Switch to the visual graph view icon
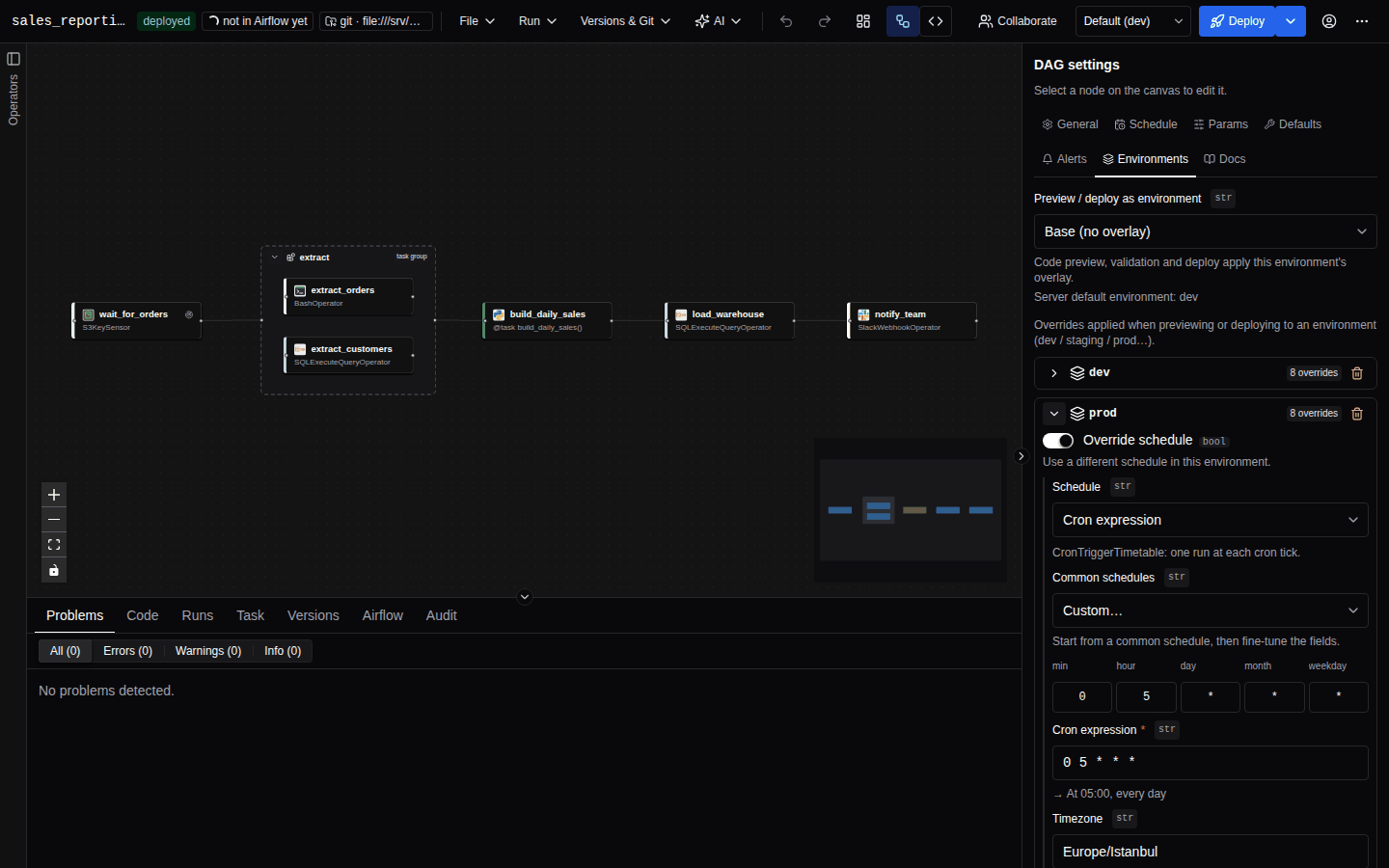1389x868 pixels. 903,21
